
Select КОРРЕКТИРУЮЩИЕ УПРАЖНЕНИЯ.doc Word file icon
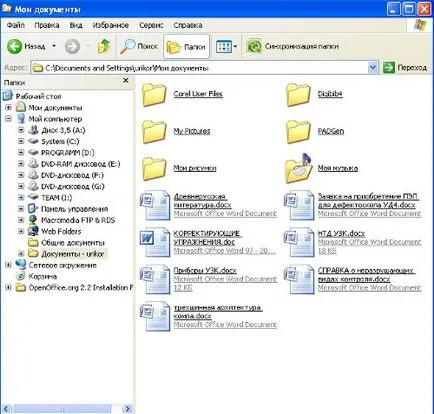click(155, 242)
